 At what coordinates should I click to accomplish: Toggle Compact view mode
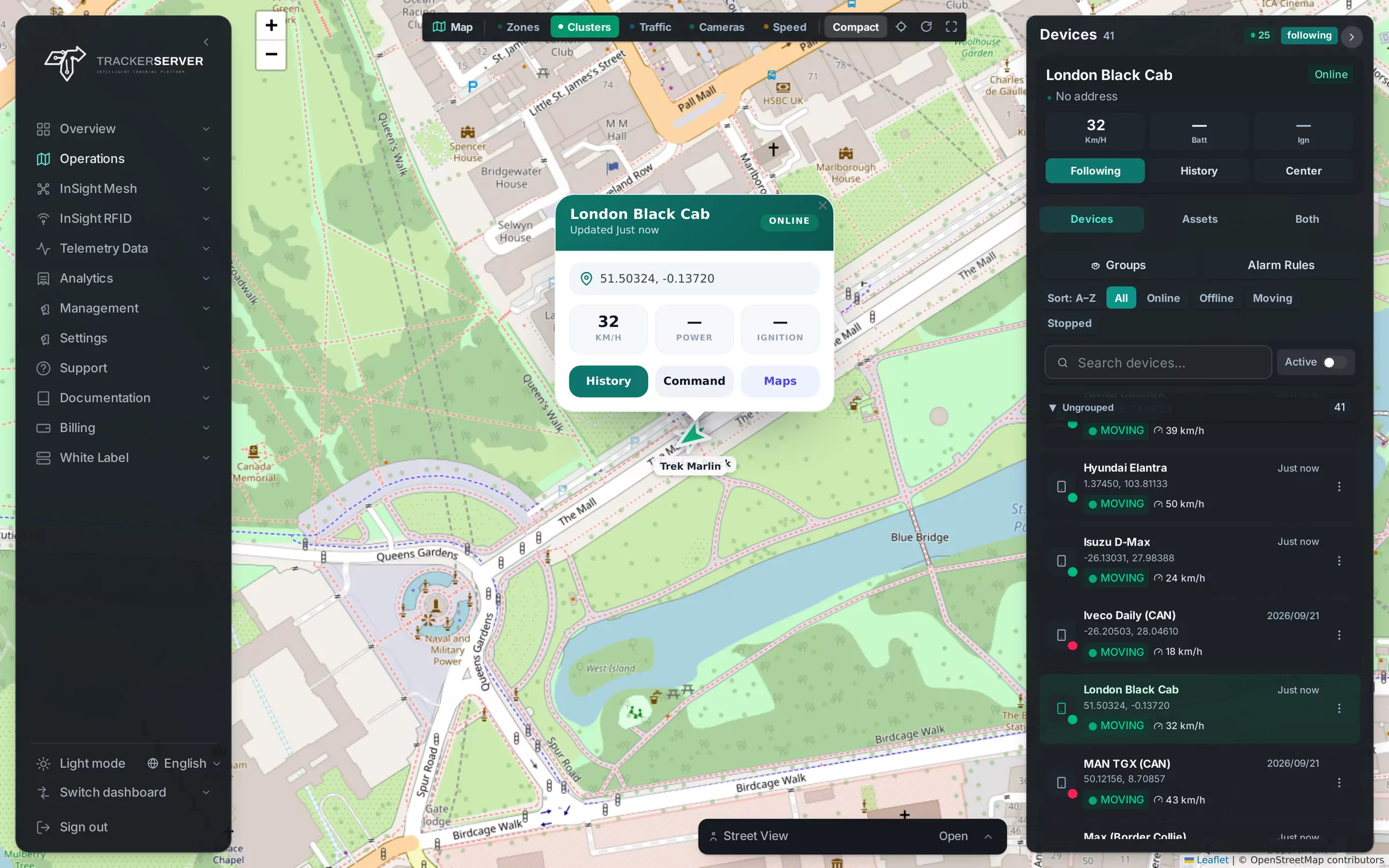click(855, 27)
